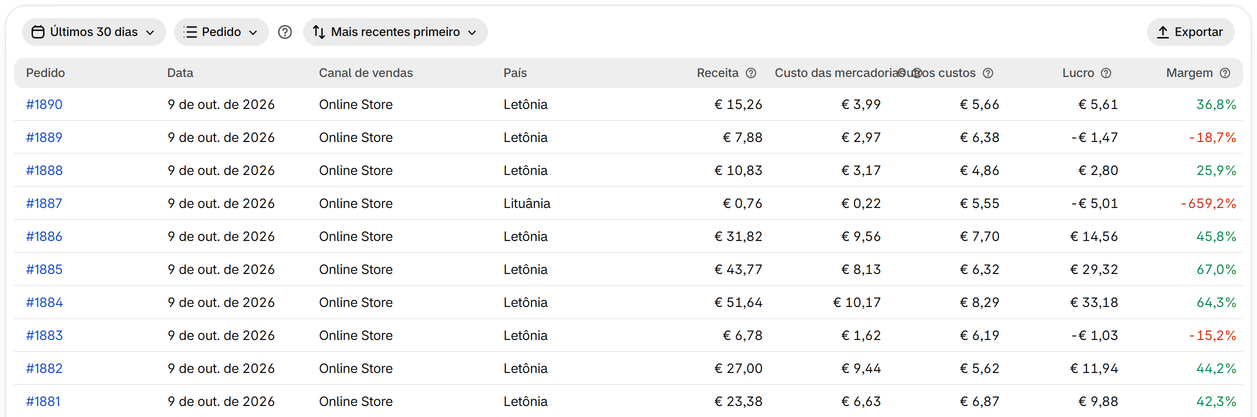Image resolution: width=1257 pixels, height=417 pixels.
Task: Open the Mais recentes primeiro sort dropdown
Action: (395, 32)
